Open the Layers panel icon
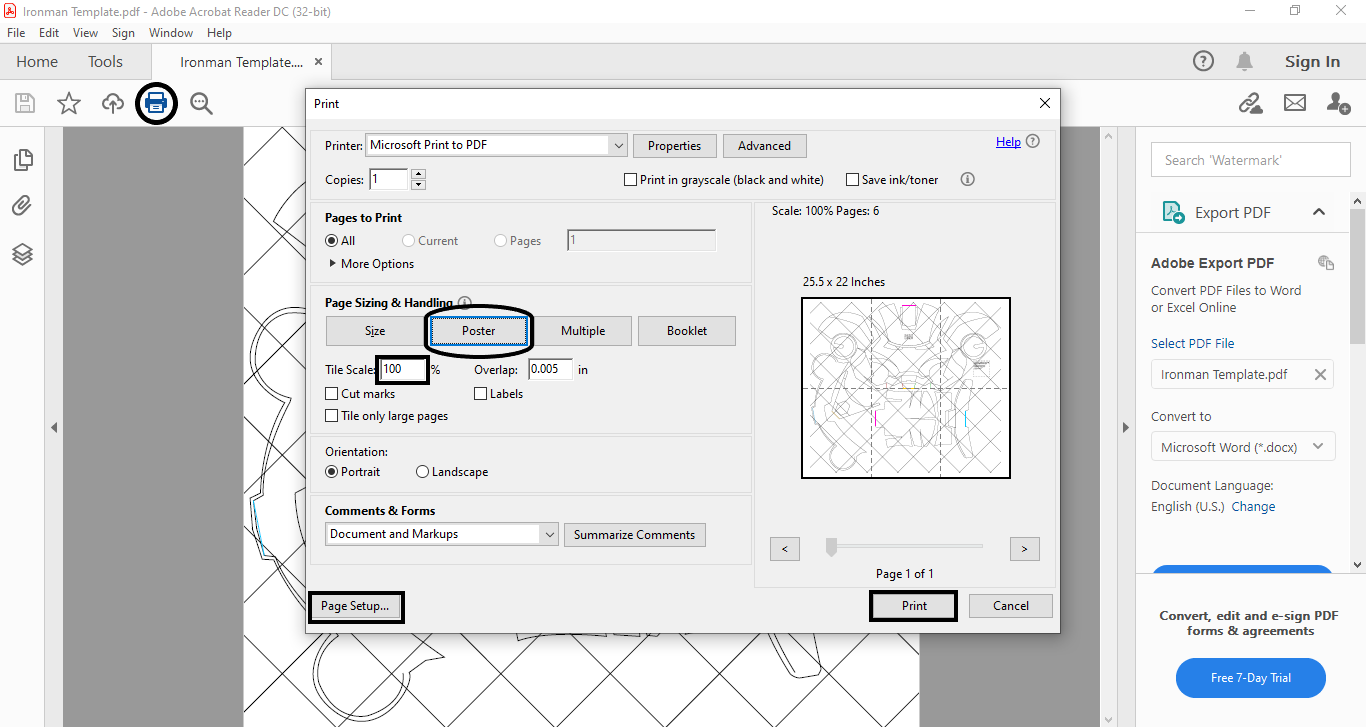The height and width of the screenshot is (727, 1366). coord(22,254)
